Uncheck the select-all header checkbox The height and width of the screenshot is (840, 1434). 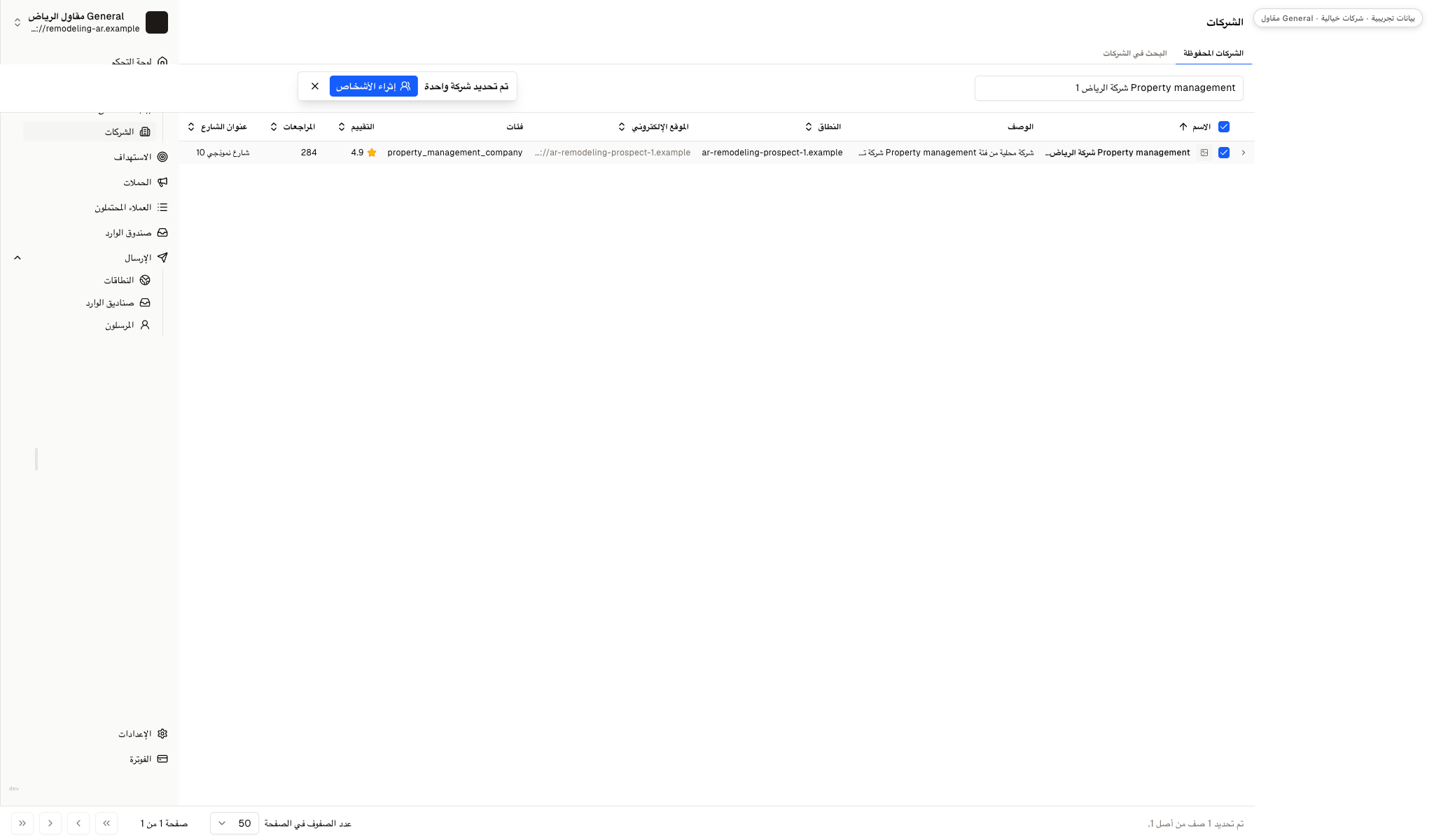click(1224, 127)
